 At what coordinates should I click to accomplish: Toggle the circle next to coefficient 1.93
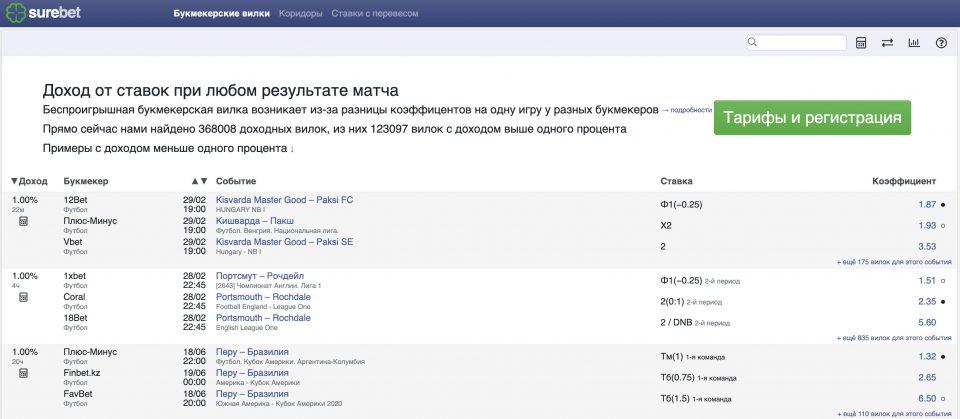click(x=943, y=226)
